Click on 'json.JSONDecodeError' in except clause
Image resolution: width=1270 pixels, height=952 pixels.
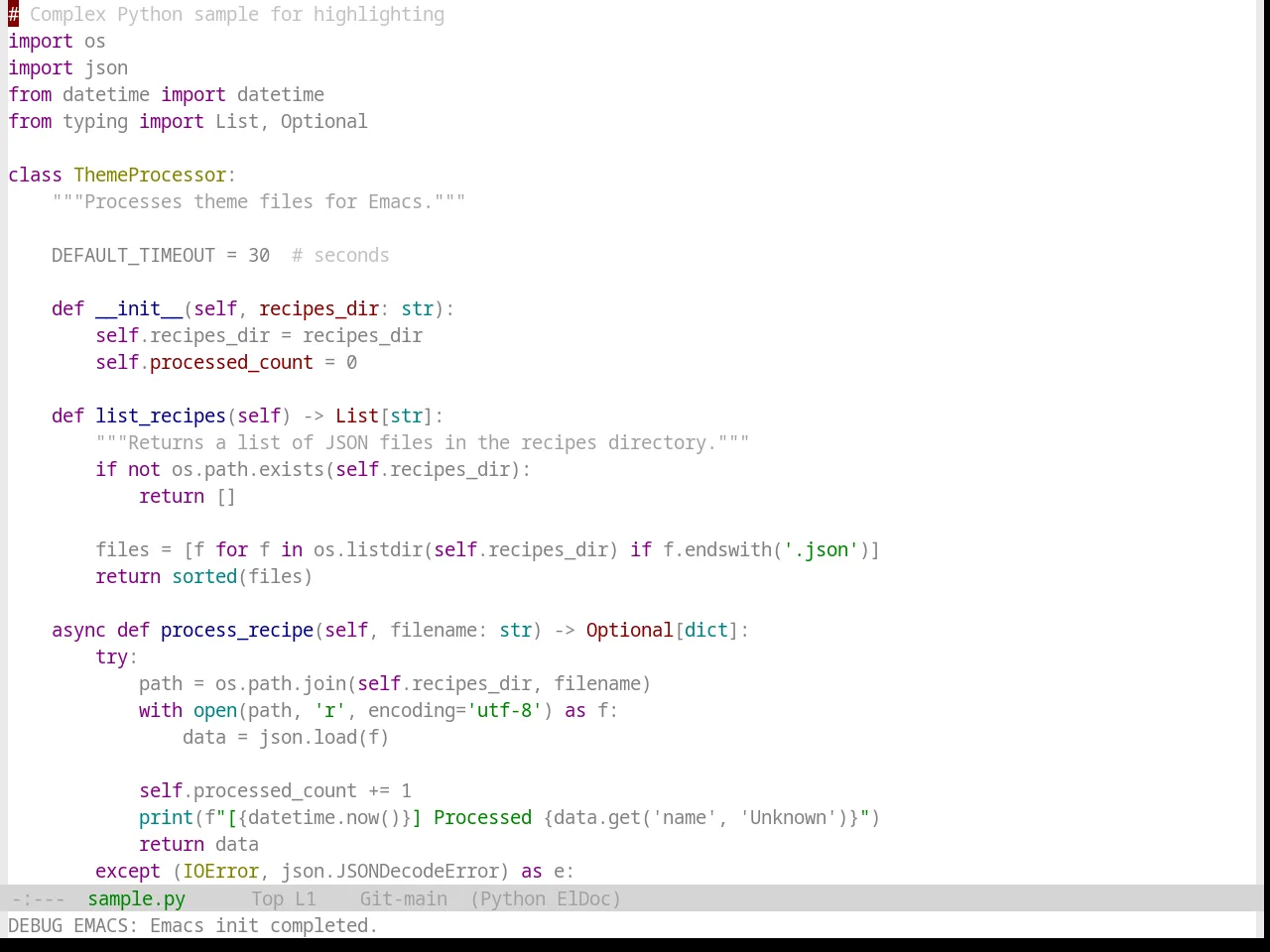390,871
